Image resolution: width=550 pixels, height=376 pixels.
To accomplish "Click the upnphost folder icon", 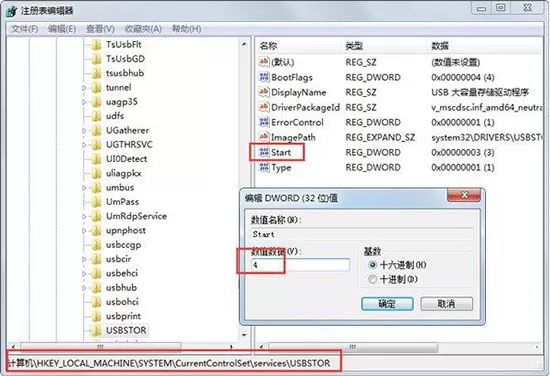I will click(96, 231).
